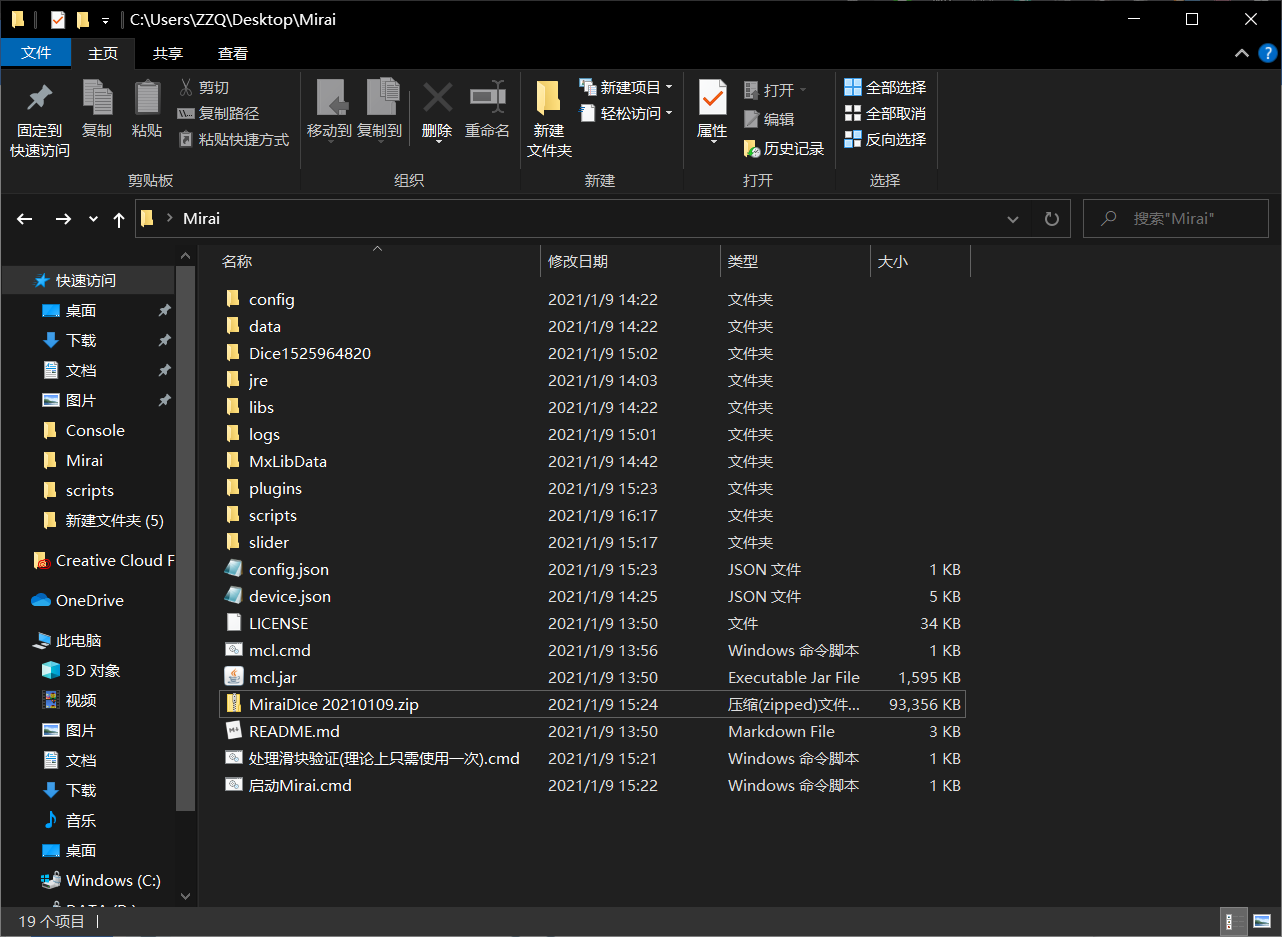This screenshot has width=1282, height=937.
Task: Click the Properties (属性) checkmark icon
Action: [x=712, y=98]
